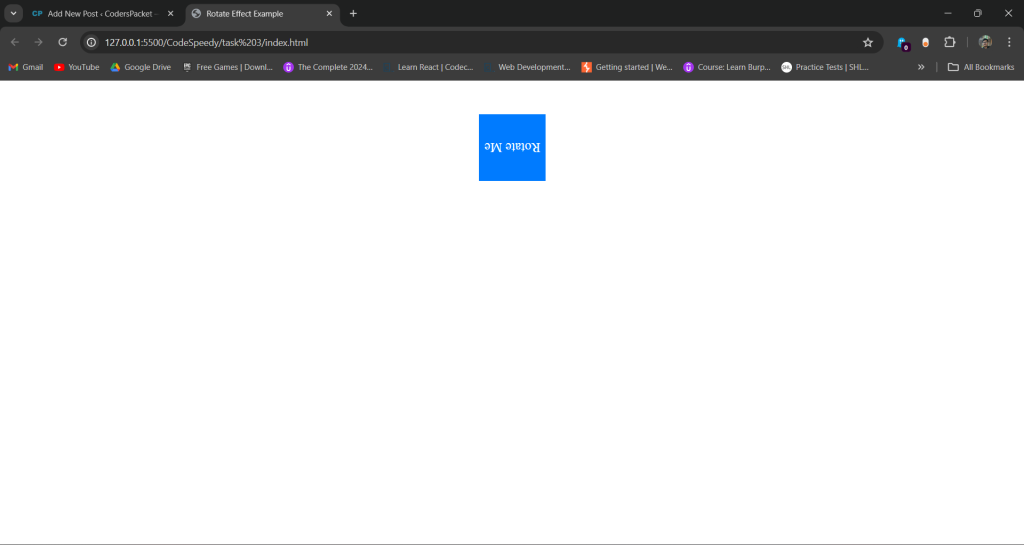Open a new tab with plus button
Image resolution: width=1024 pixels, height=545 pixels.
click(353, 13)
